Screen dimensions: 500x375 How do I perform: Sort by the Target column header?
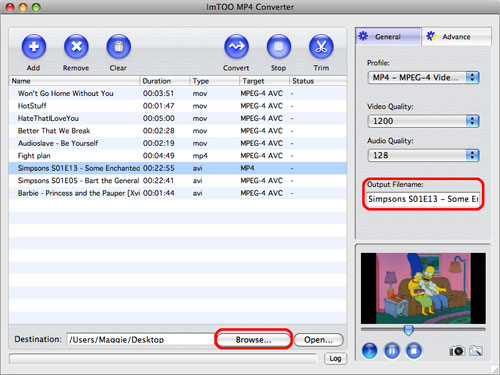264,81
